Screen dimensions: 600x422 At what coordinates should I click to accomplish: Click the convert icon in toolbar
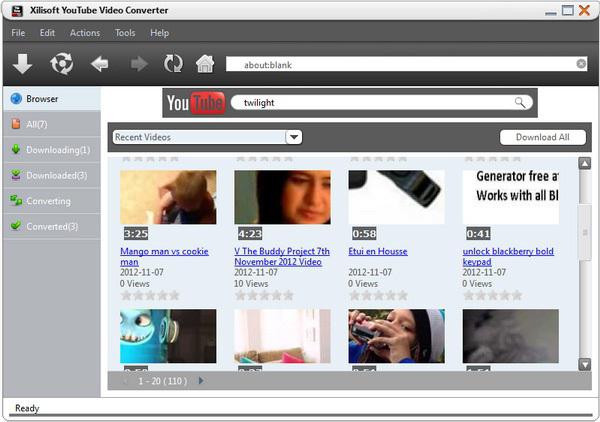point(61,64)
